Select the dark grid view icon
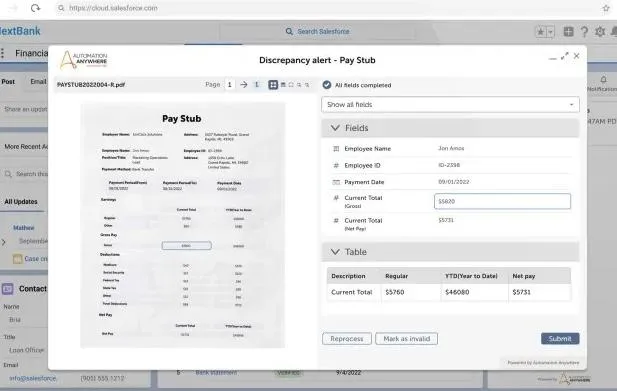This screenshot has width=617, height=391. click(273, 85)
